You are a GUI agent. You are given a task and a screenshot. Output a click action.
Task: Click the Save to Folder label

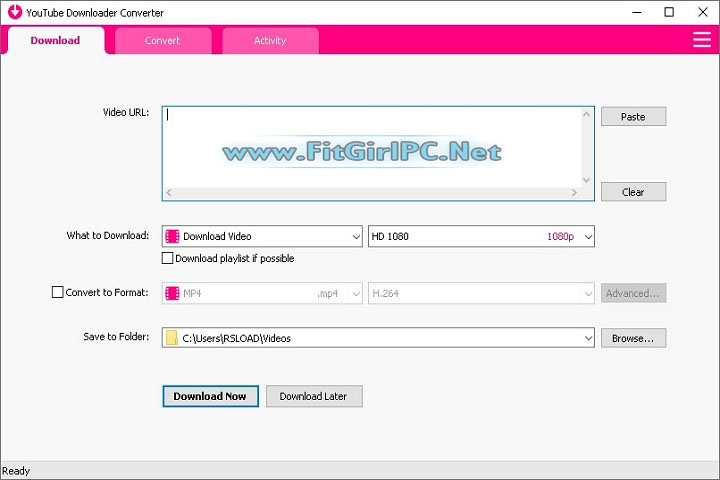click(116, 337)
